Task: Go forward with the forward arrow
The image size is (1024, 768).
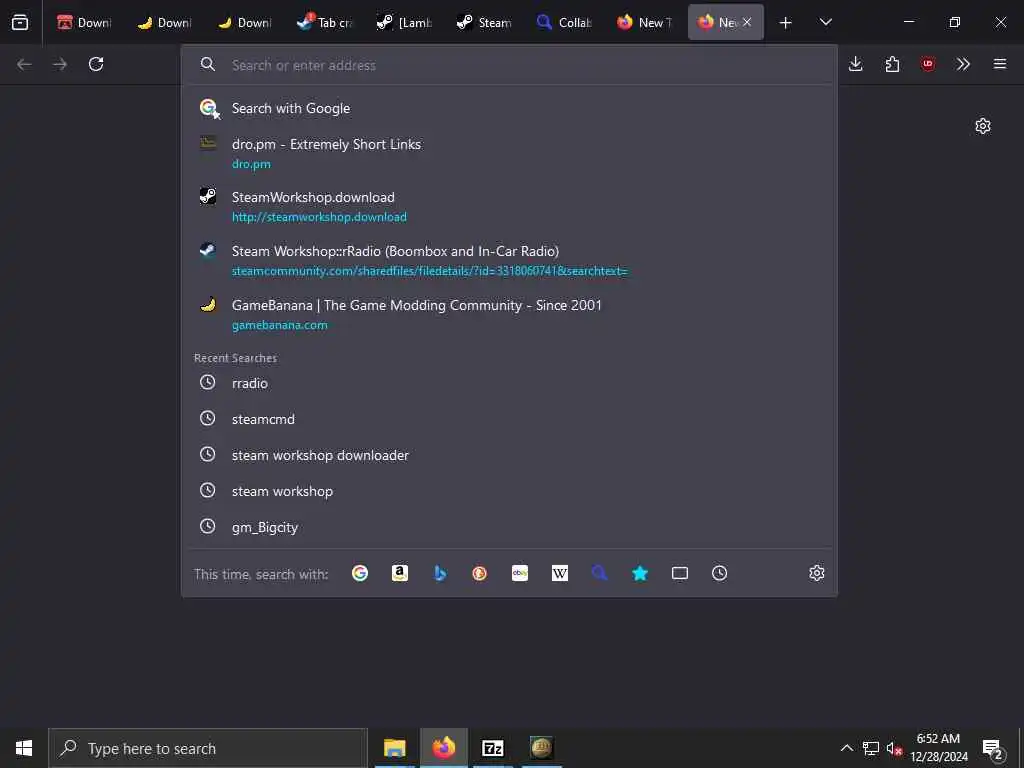Action: click(60, 64)
